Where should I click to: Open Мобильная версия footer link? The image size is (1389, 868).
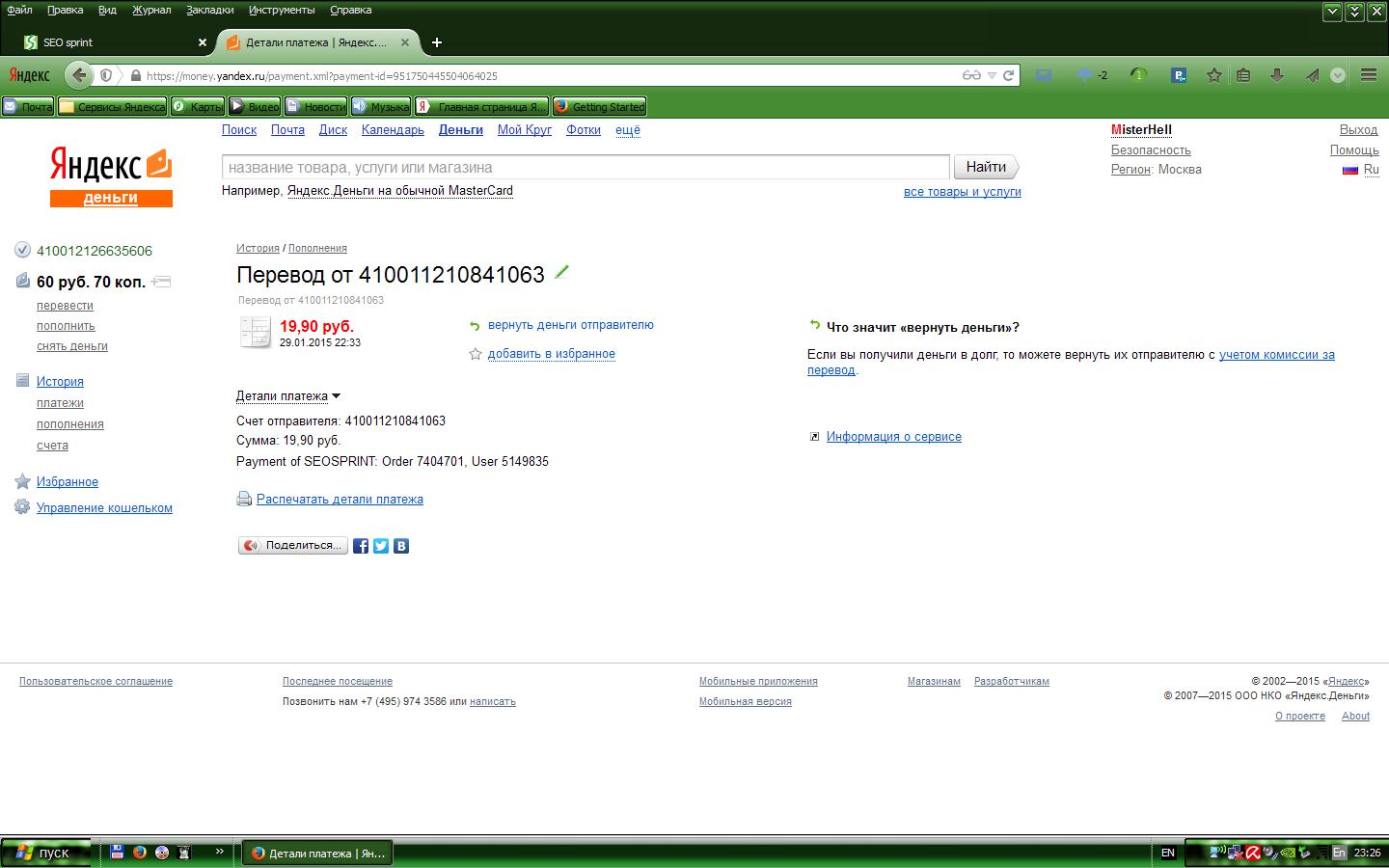(746, 702)
